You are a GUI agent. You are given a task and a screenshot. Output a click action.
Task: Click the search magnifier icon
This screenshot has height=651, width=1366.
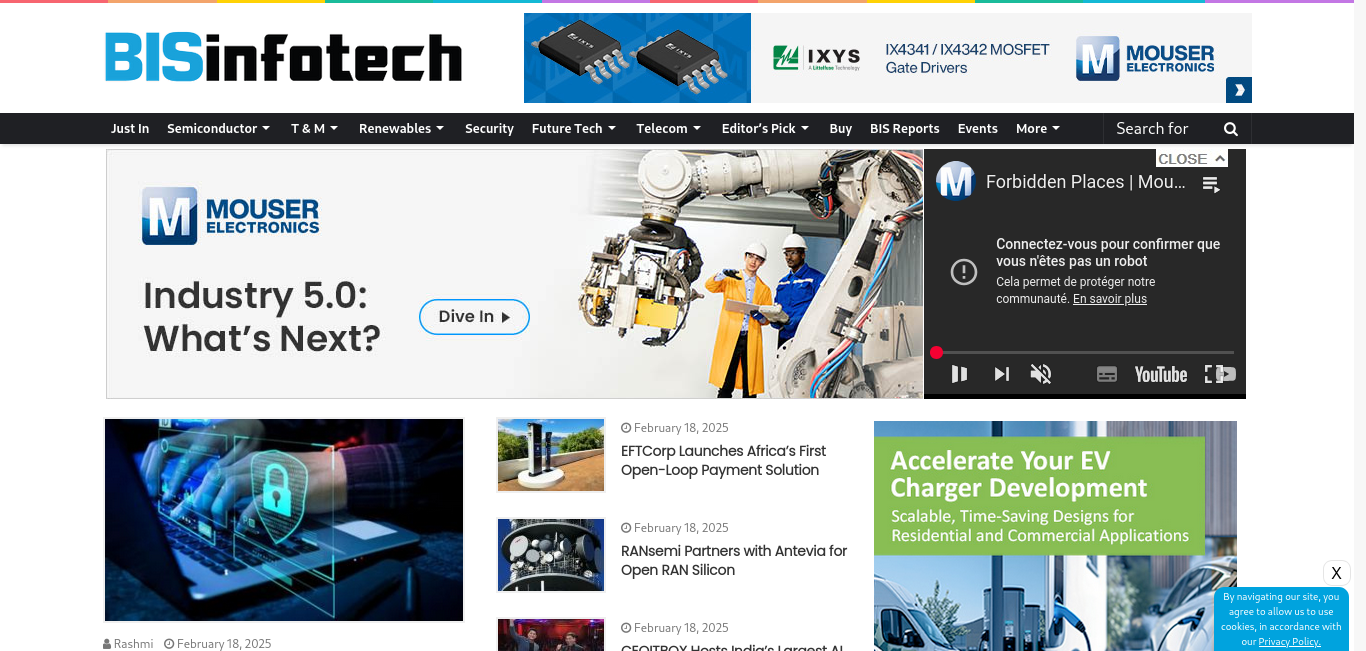[x=1231, y=129]
